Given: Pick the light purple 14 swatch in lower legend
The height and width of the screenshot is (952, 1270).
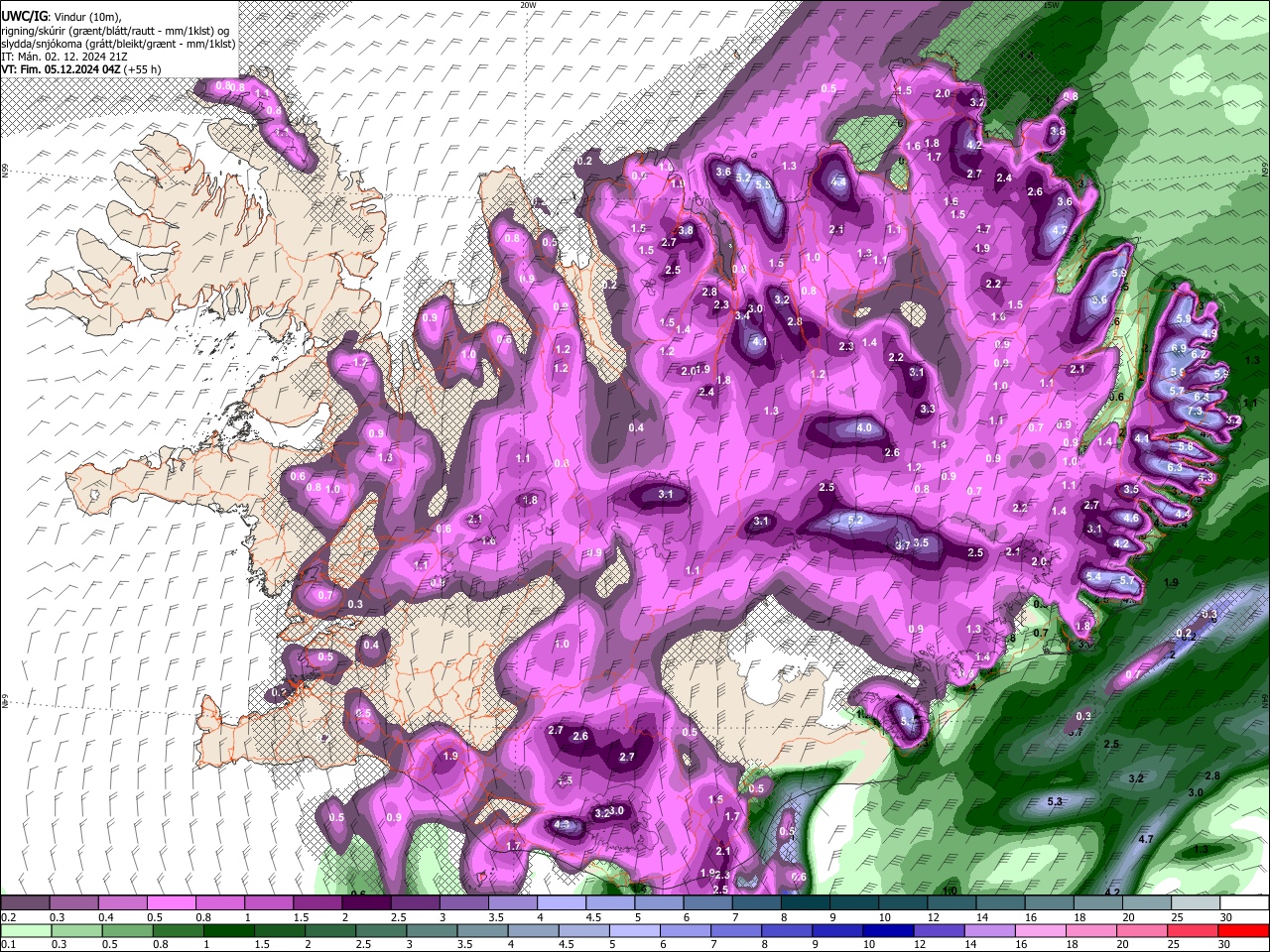Looking at the screenshot, I should [989, 930].
